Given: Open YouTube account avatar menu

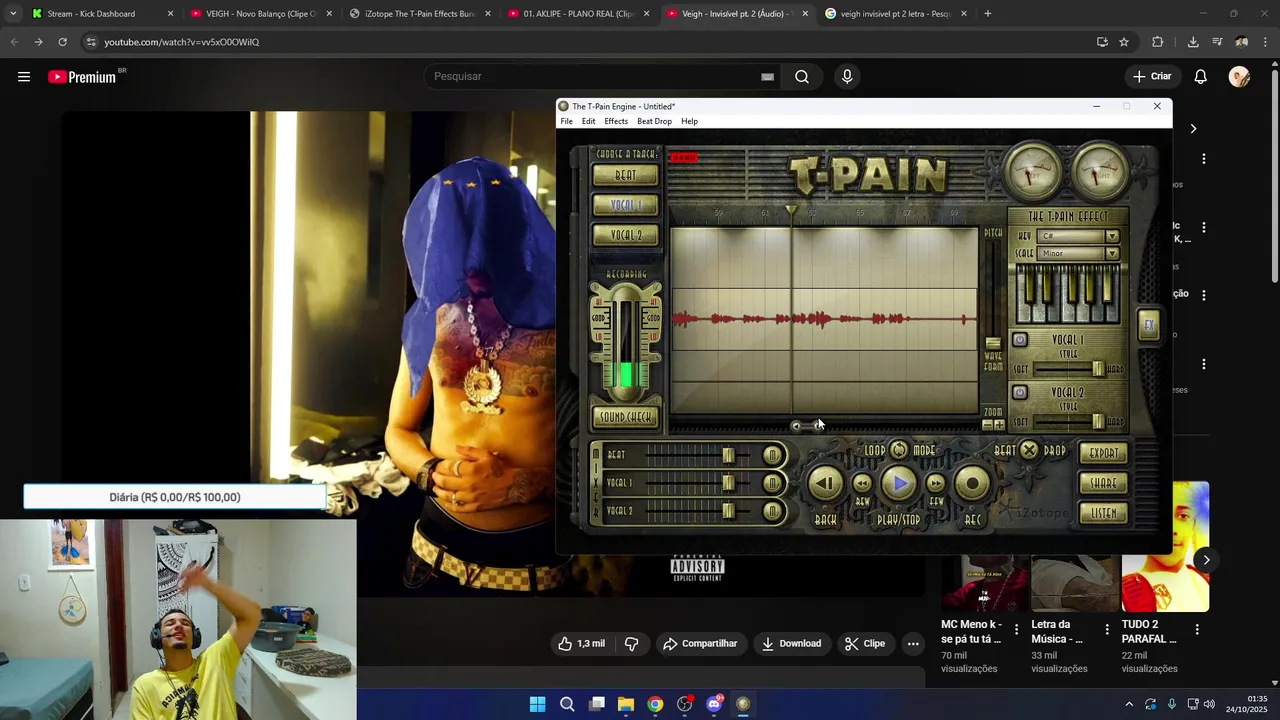Looking at the screenshot, I should coord(1240,77).
